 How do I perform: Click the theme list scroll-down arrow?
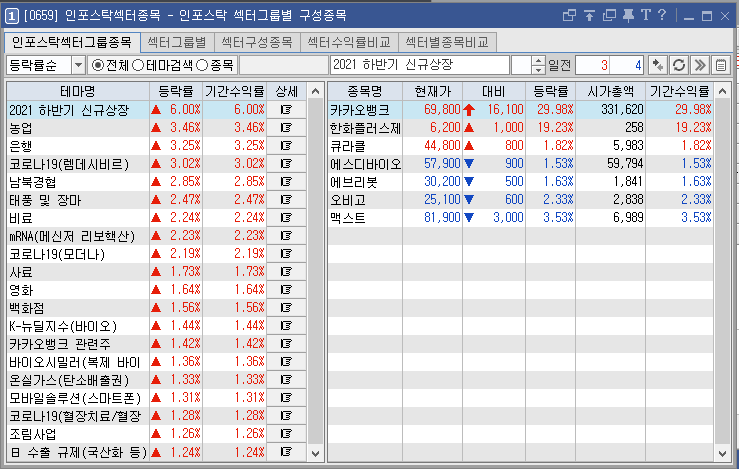(315, 453)
